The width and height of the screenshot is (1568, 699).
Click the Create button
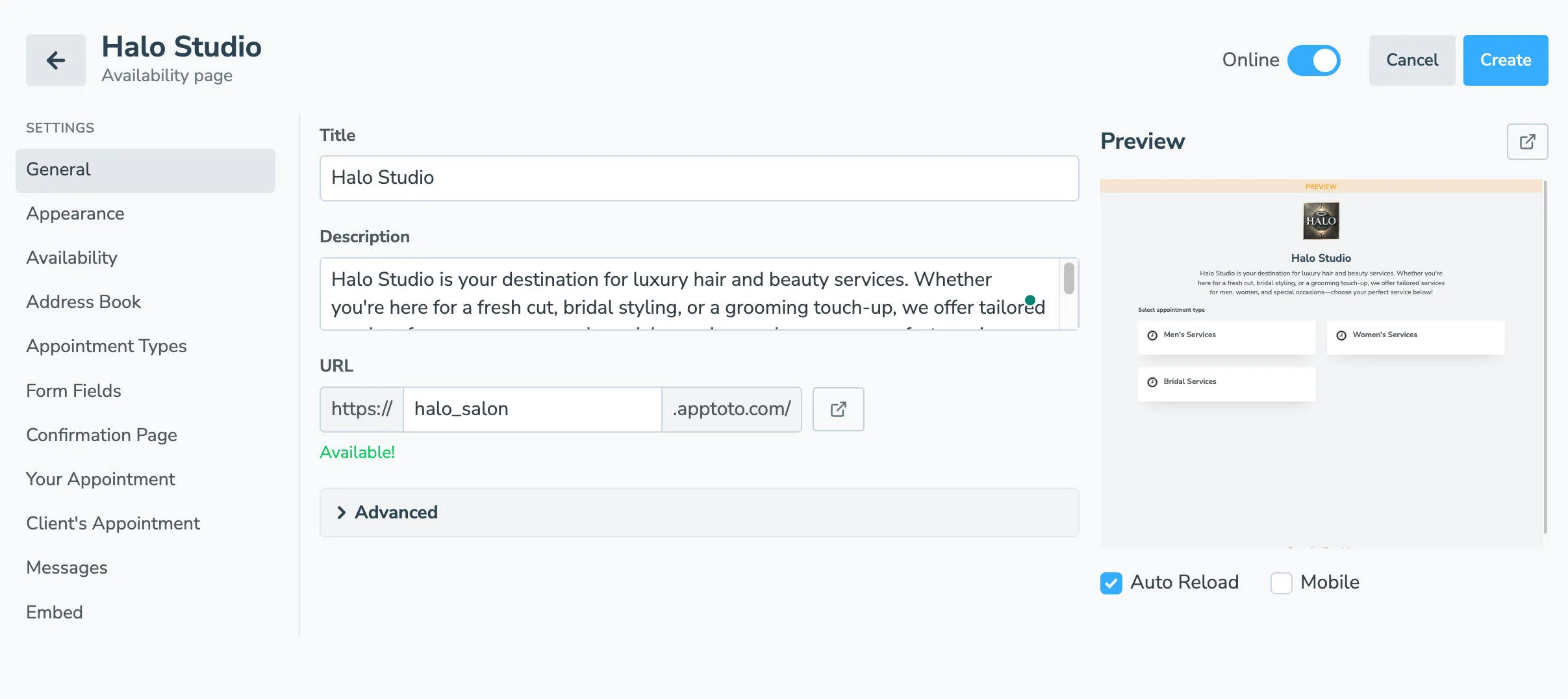[x=1505, y=60]
